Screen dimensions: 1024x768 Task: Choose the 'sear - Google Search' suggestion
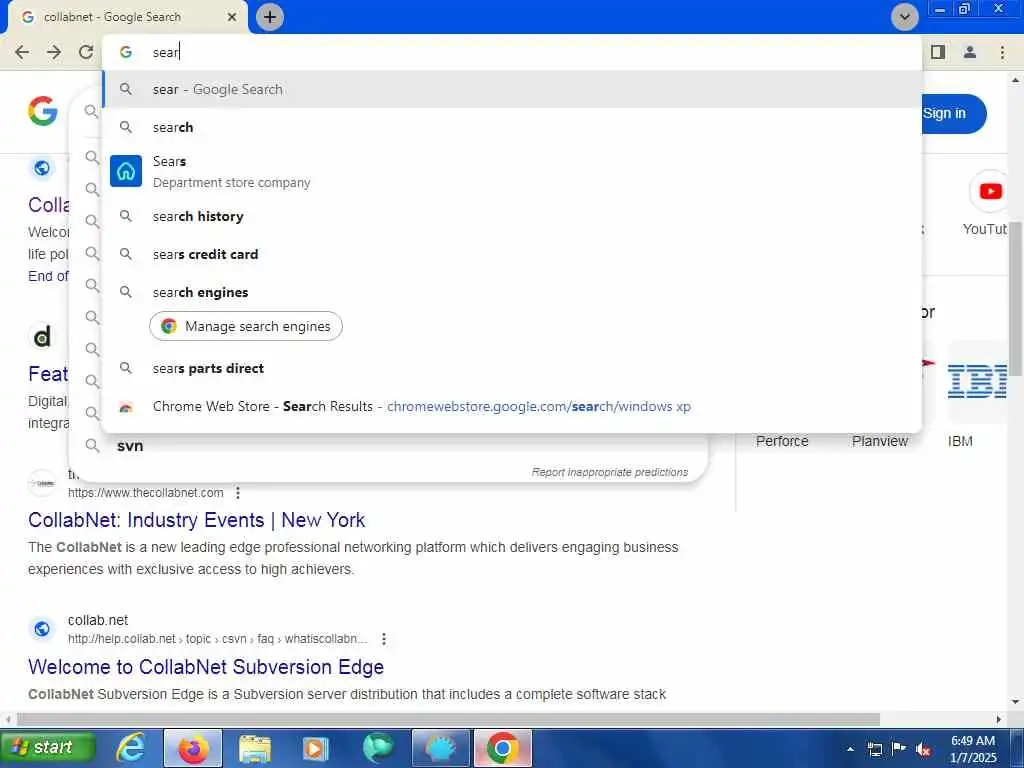pos(512,89)
